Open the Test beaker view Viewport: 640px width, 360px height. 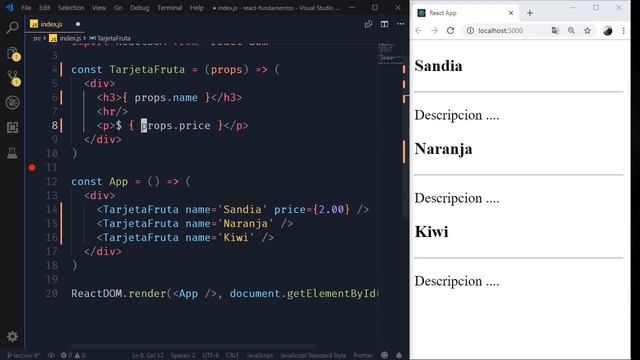(12, 153)
